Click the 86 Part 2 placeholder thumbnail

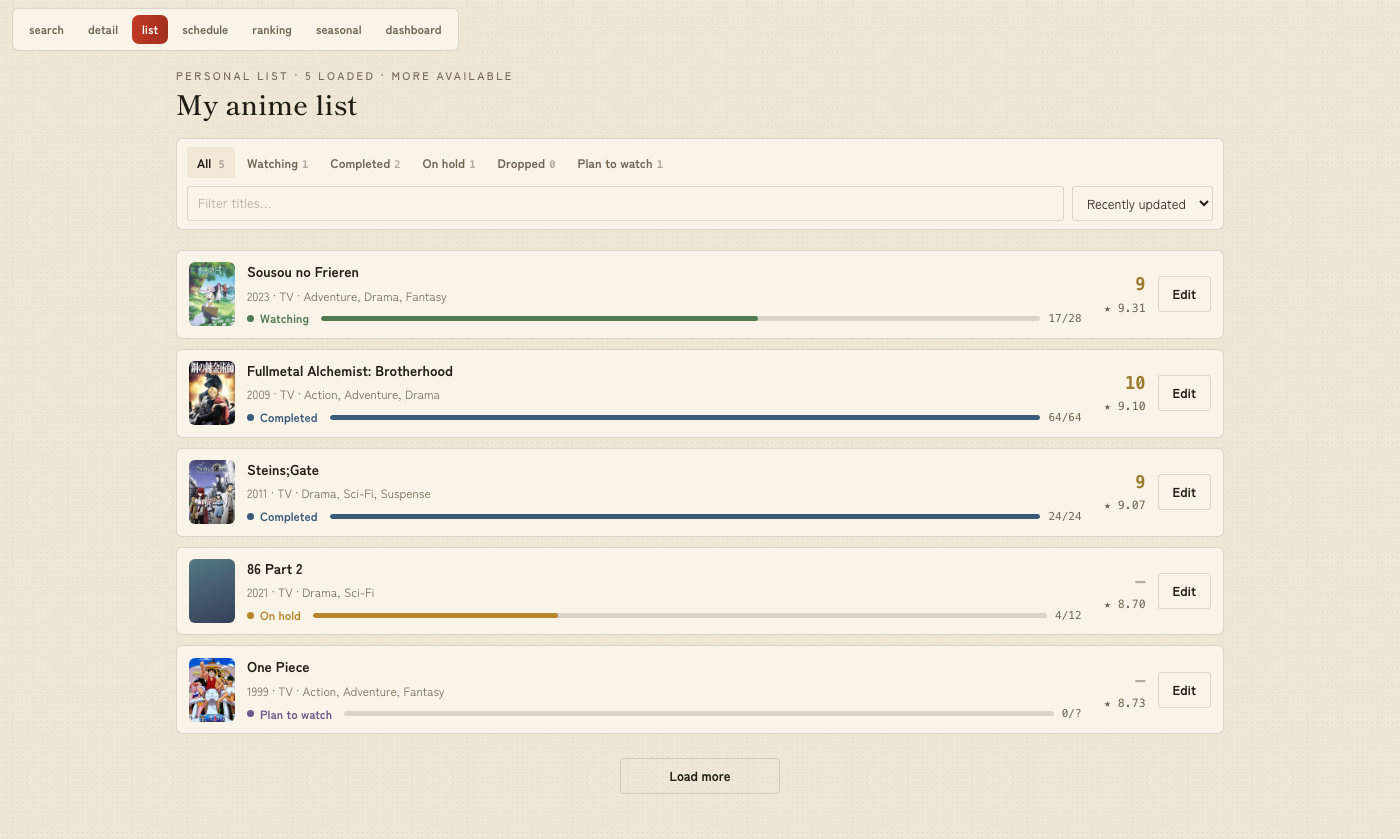[x=212, y=591]
